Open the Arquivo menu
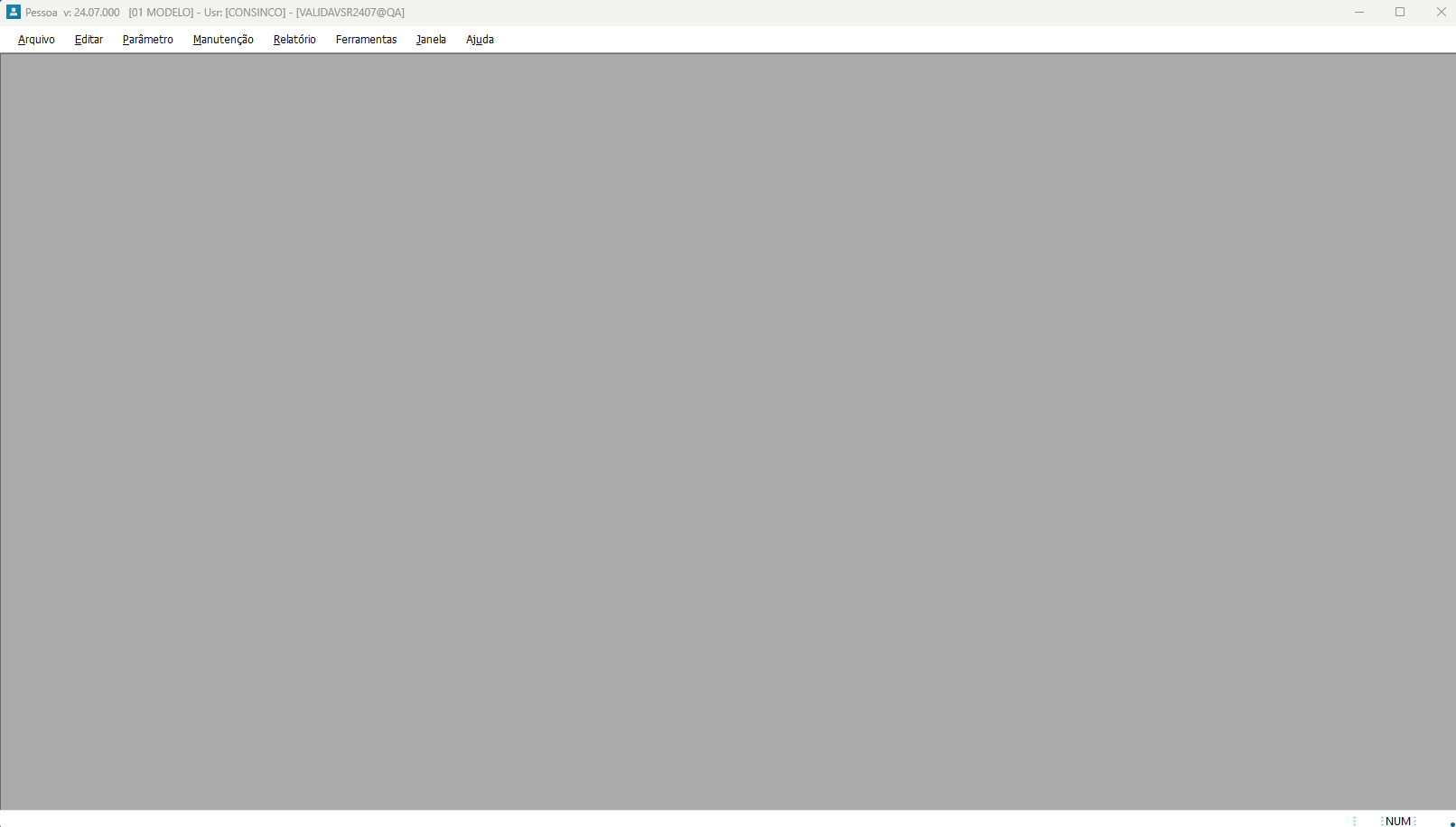Image resolution: width=1456 pixels, height=827 pixels. [x=36, y=40]
